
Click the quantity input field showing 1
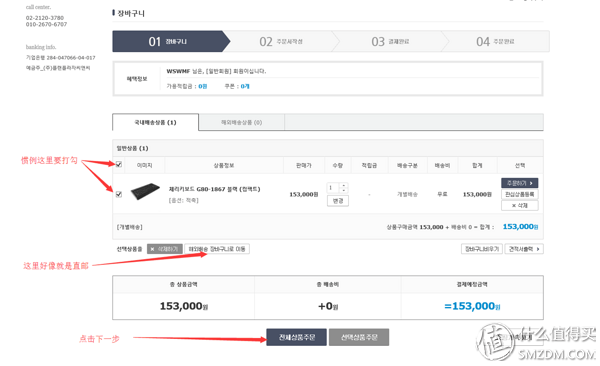coord(333,188)
